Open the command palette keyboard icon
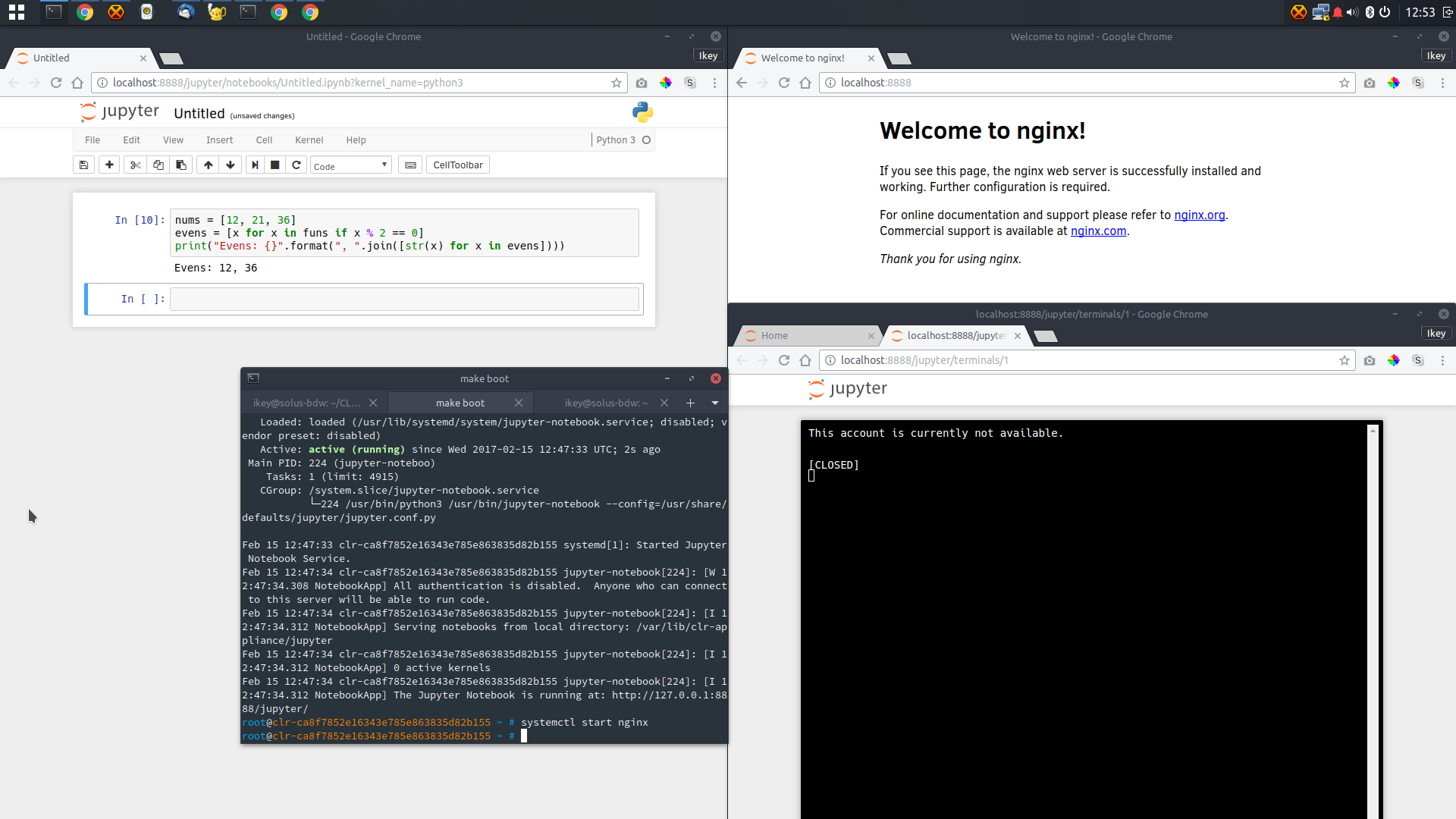The width and height of the screenshot is (1456, 819). click(x=410, y=165)
